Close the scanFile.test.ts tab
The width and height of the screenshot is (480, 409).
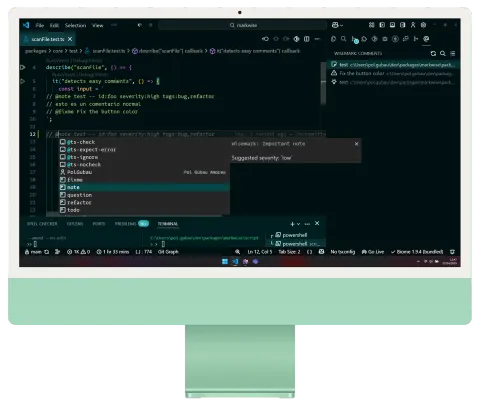pos(70,39)
